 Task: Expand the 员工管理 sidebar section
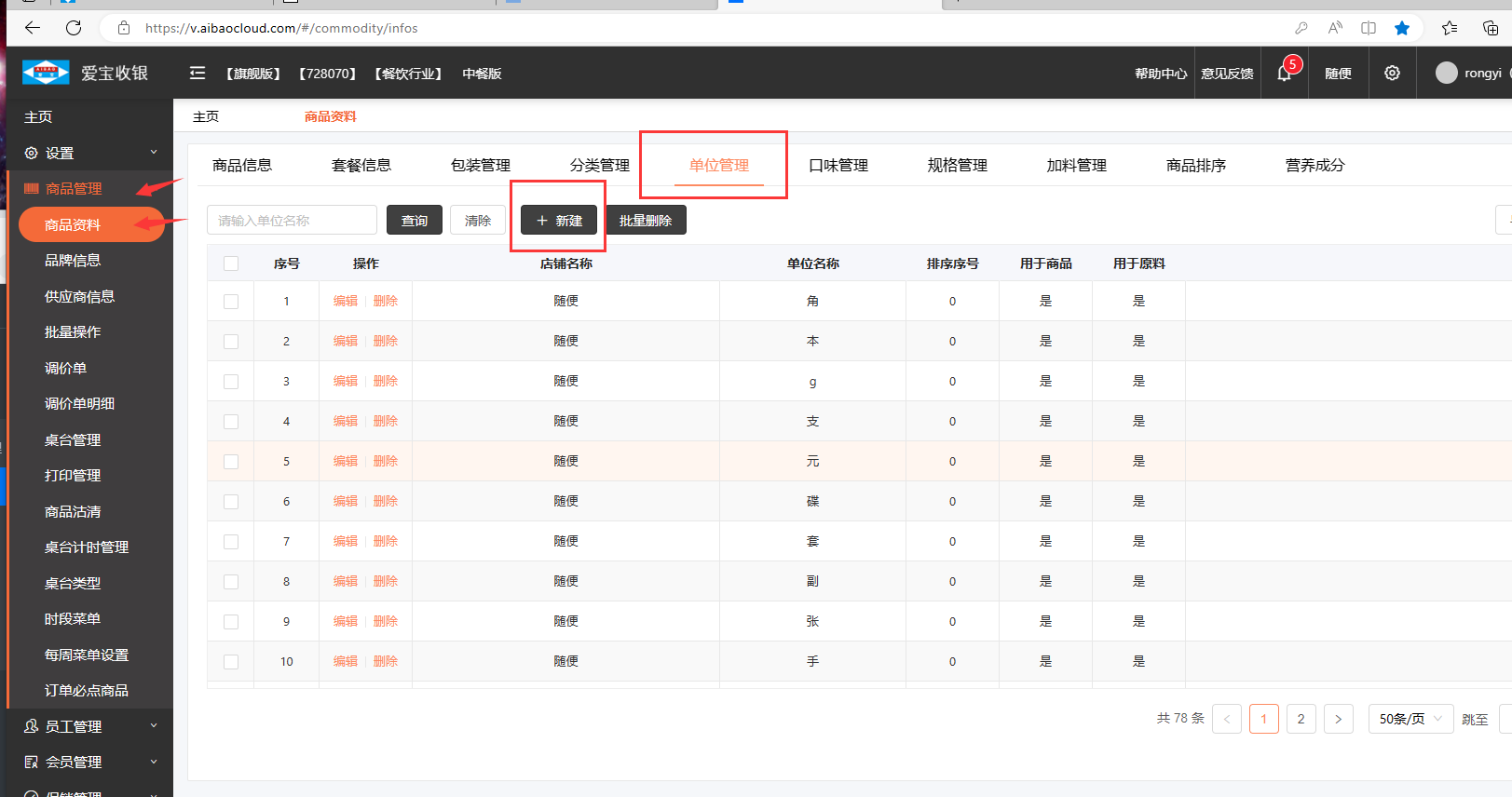pos(89,726)
